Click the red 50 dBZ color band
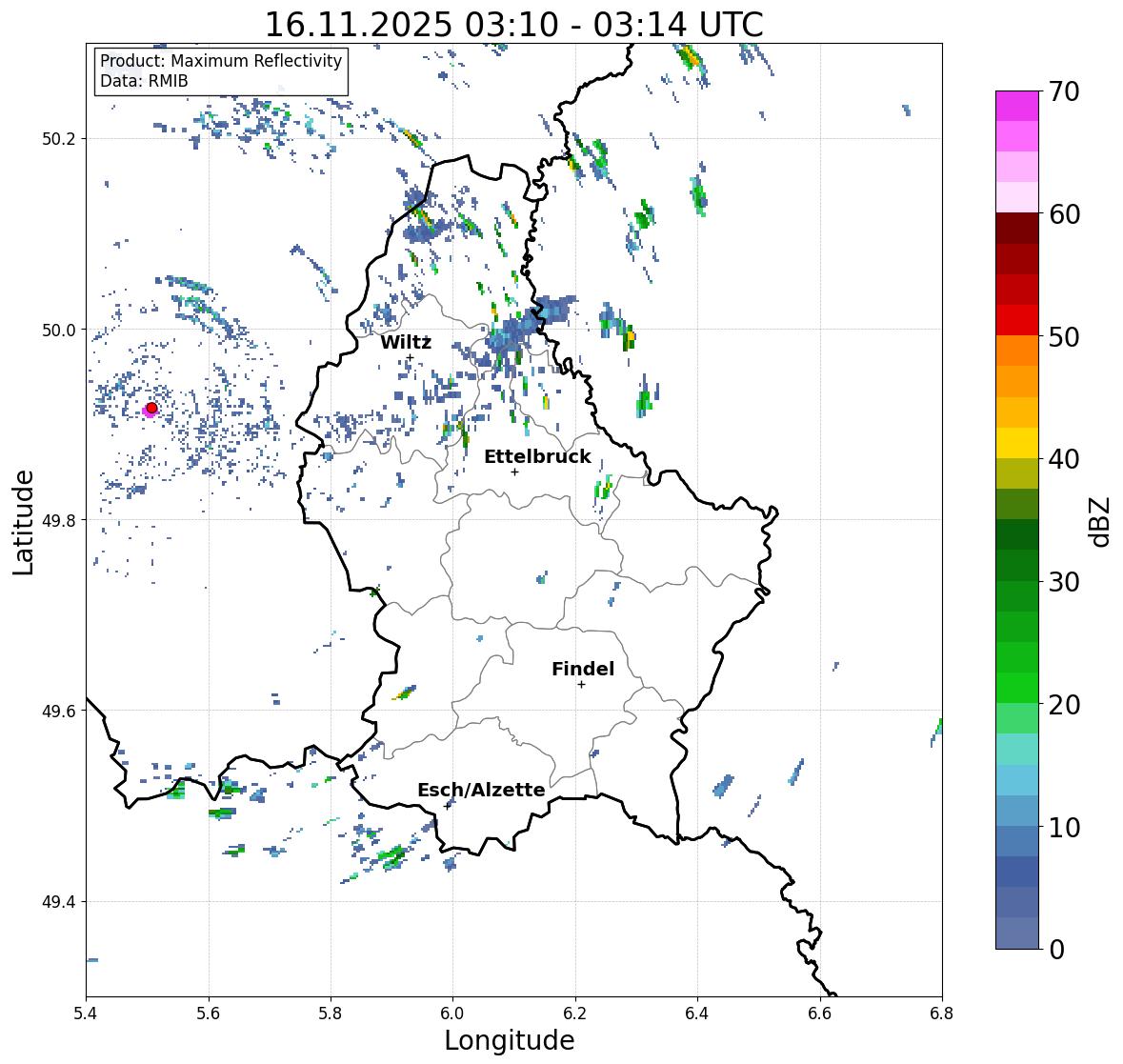The width and height of the screenshot is (1123, 1064). click(1017, 320)
